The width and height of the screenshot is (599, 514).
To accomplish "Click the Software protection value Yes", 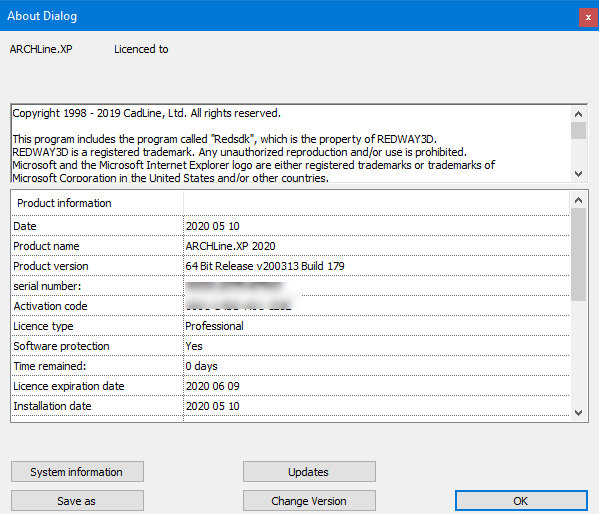I will (x=194, y=346).
